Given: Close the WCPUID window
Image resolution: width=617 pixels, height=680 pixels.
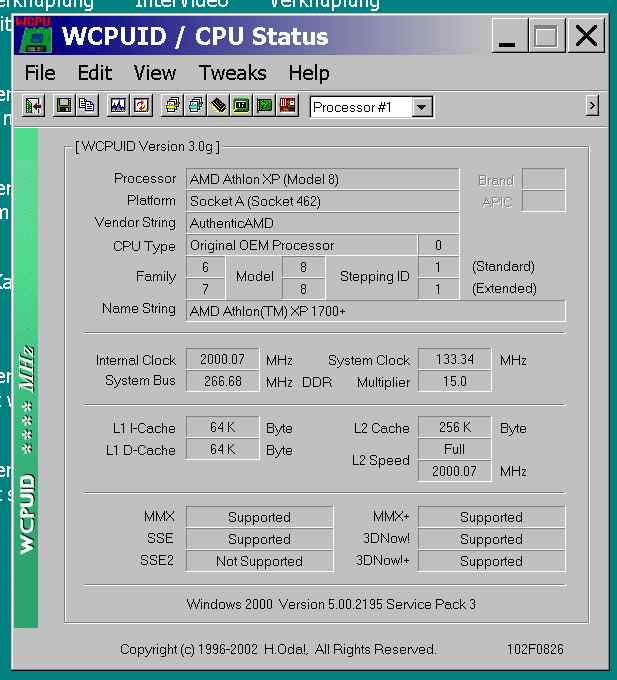Looking at the screenshot, I should point(586,36).
